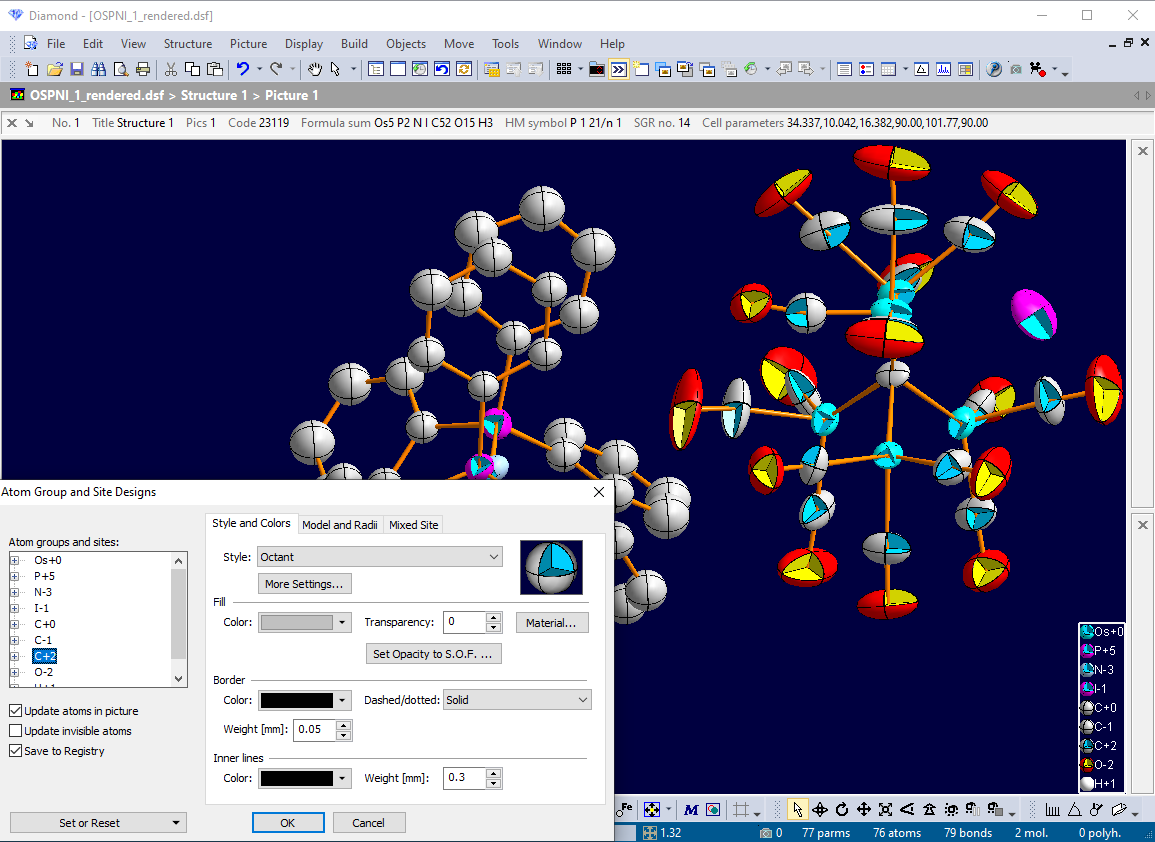Screen dimensions: 1155x842
Task: Enable Update invisible atoms
Action: pos(17,731)
